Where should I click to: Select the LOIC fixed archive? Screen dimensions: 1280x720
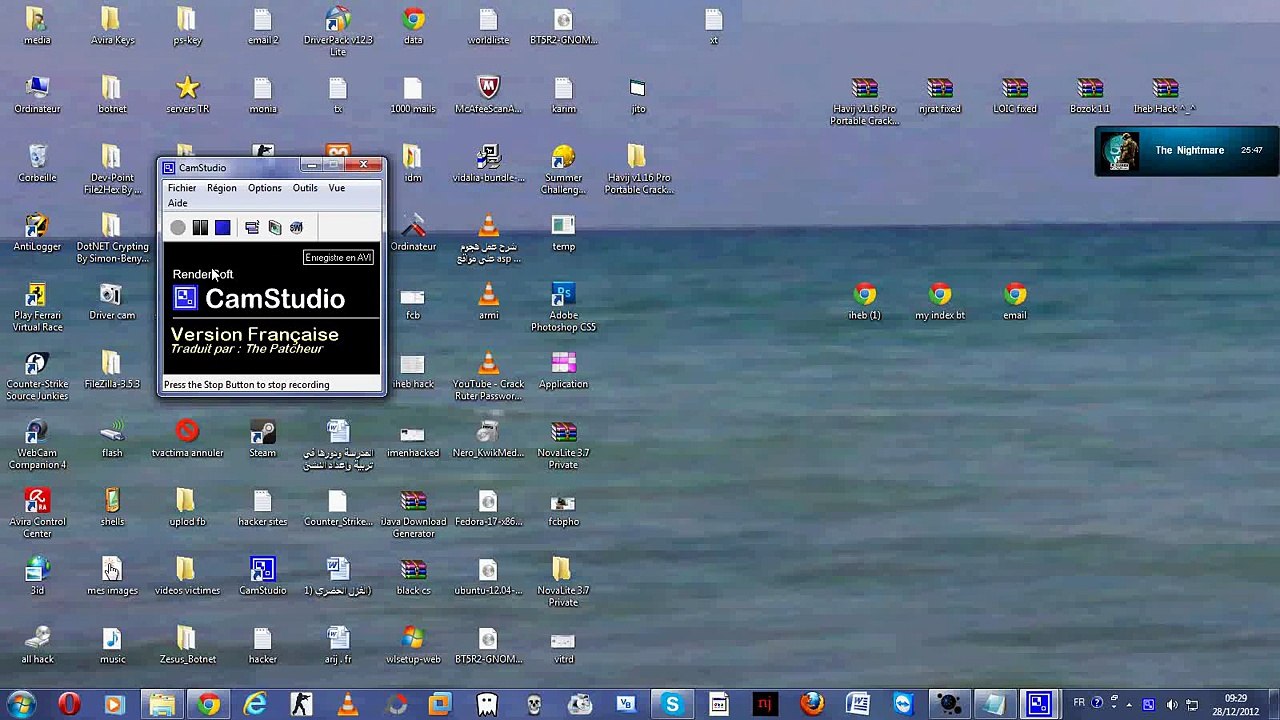(x=1014, y=95)
